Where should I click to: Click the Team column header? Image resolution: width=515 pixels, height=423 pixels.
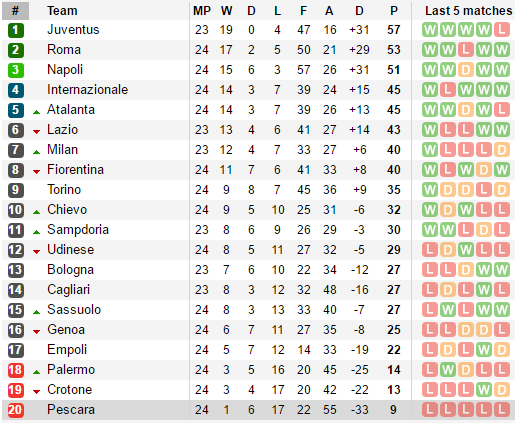pos(62,11)
